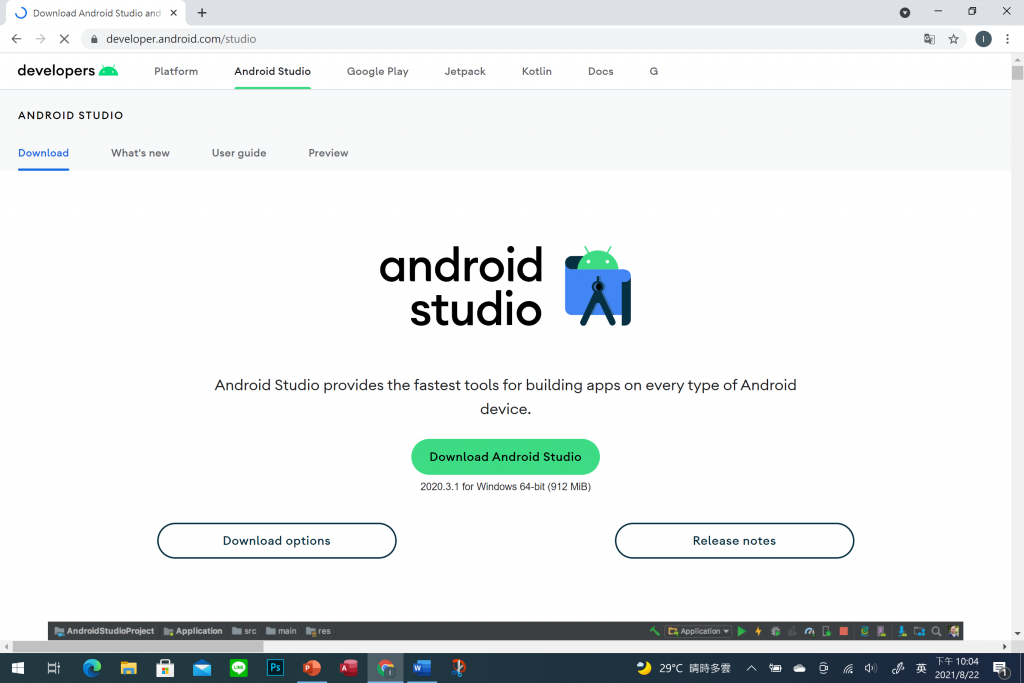Open Microsoft Store from the taskbar
This screenshot has width=1024, height=683.
click(165, 668)
